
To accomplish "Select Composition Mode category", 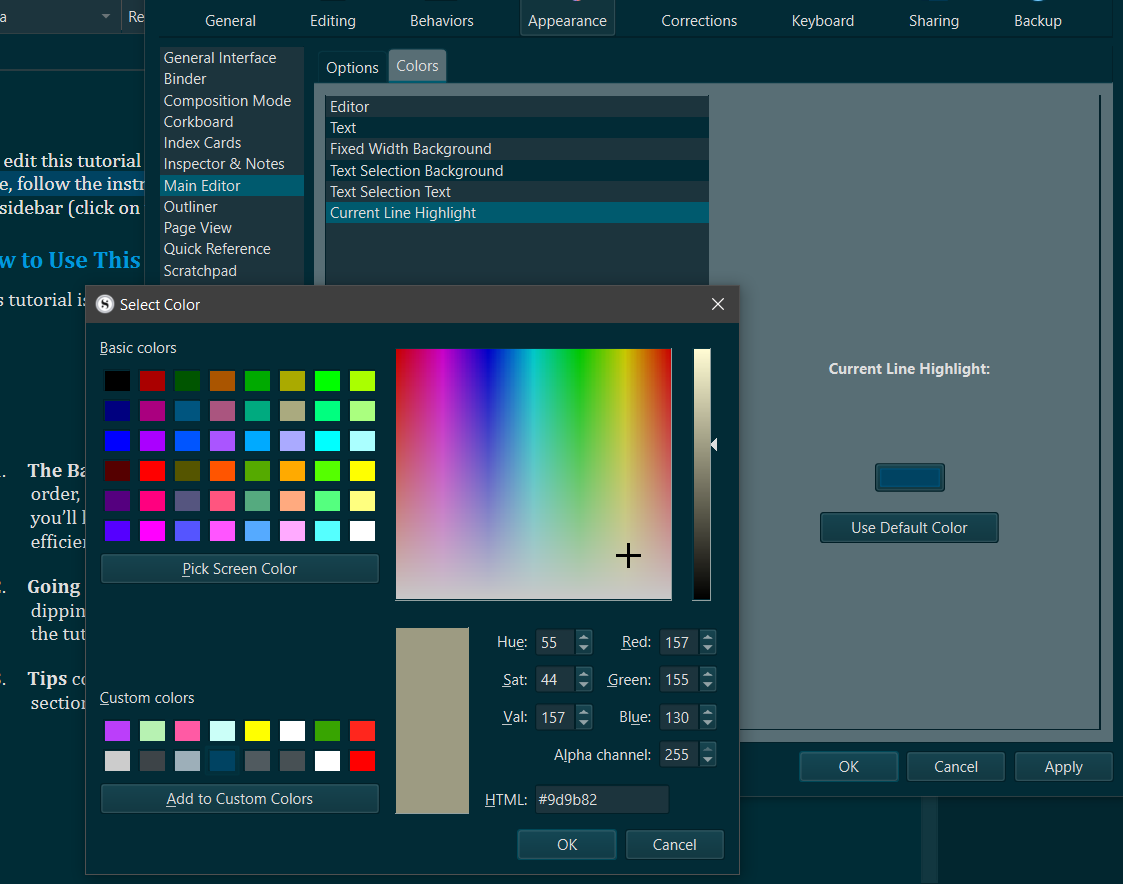I will coord(231,101).
